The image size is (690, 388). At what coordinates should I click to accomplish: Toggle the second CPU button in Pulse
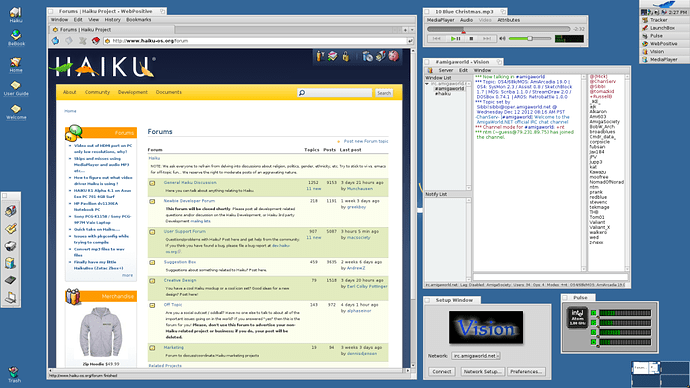[x=594, y=322]
